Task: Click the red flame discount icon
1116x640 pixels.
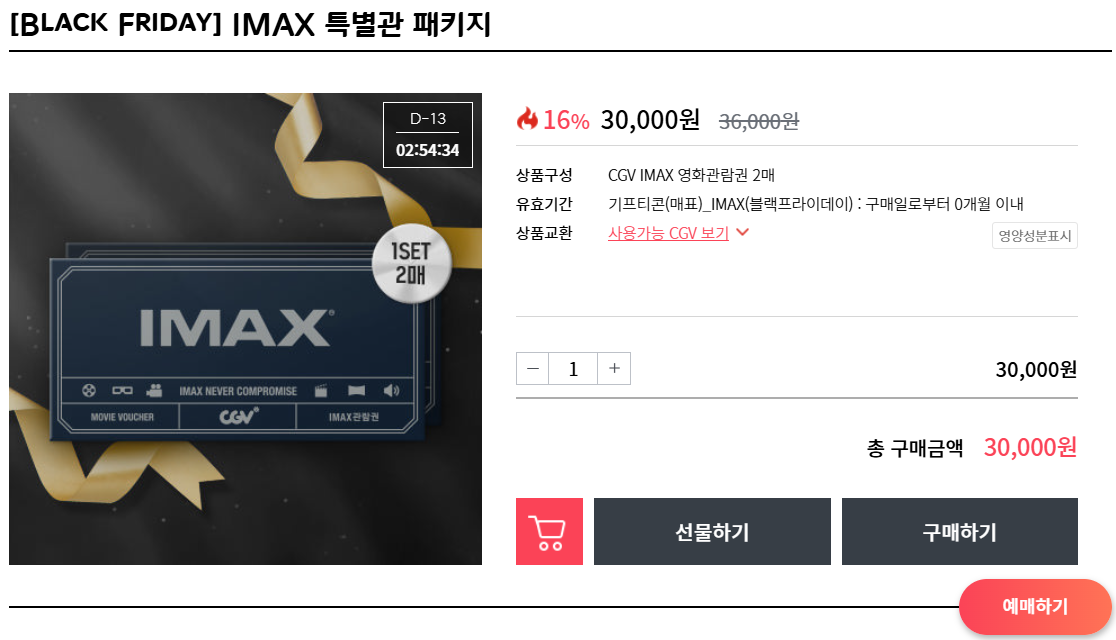Action: pyautogui.click(x=527, y=118)
